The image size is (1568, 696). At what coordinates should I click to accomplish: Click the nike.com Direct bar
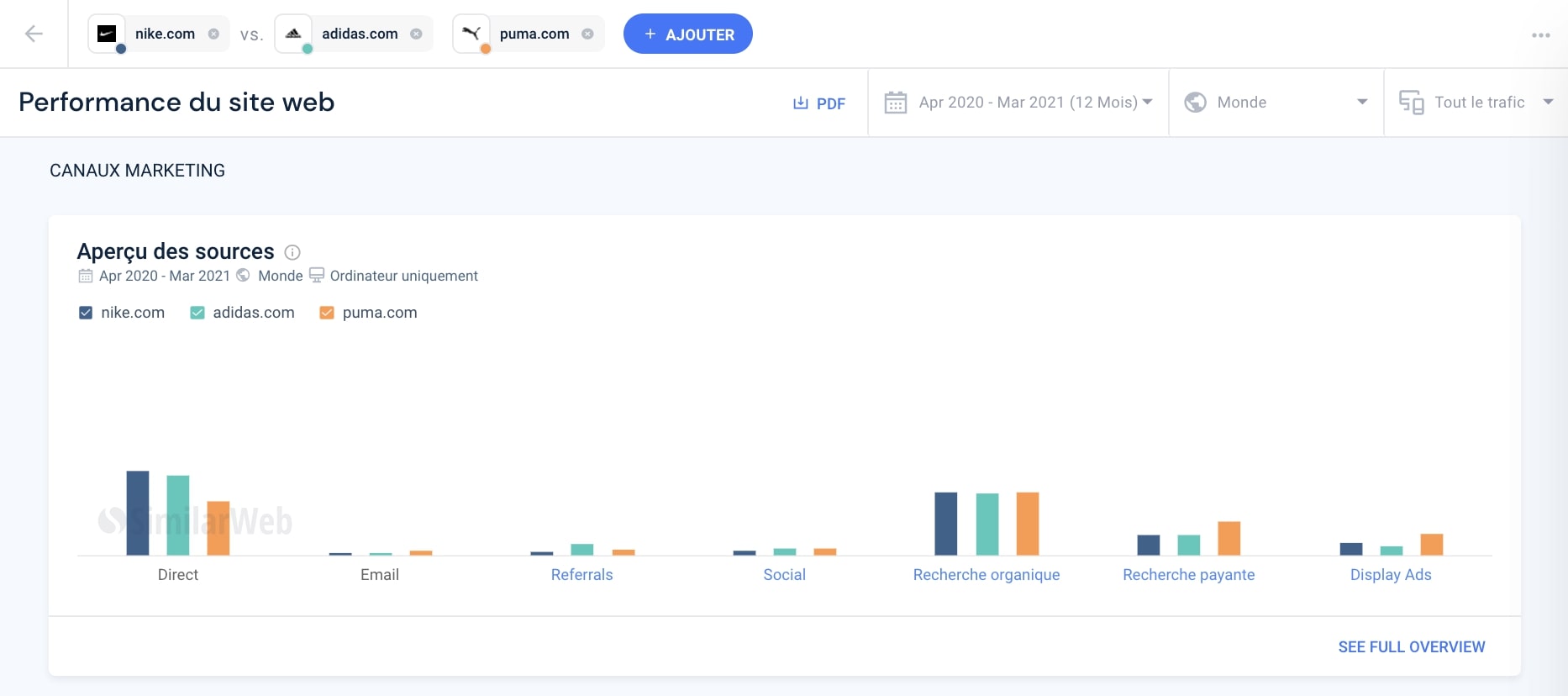[138, 513]
